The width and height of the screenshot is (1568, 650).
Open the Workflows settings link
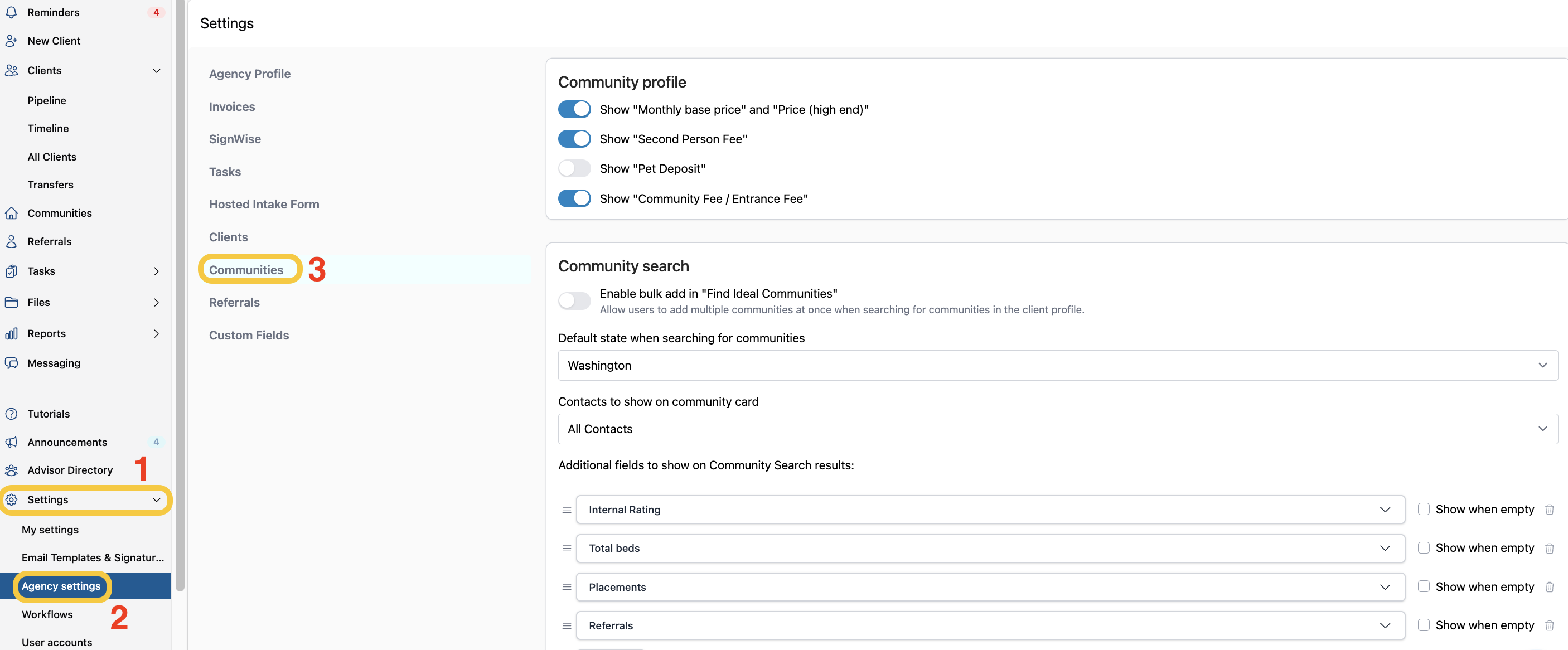47,615
